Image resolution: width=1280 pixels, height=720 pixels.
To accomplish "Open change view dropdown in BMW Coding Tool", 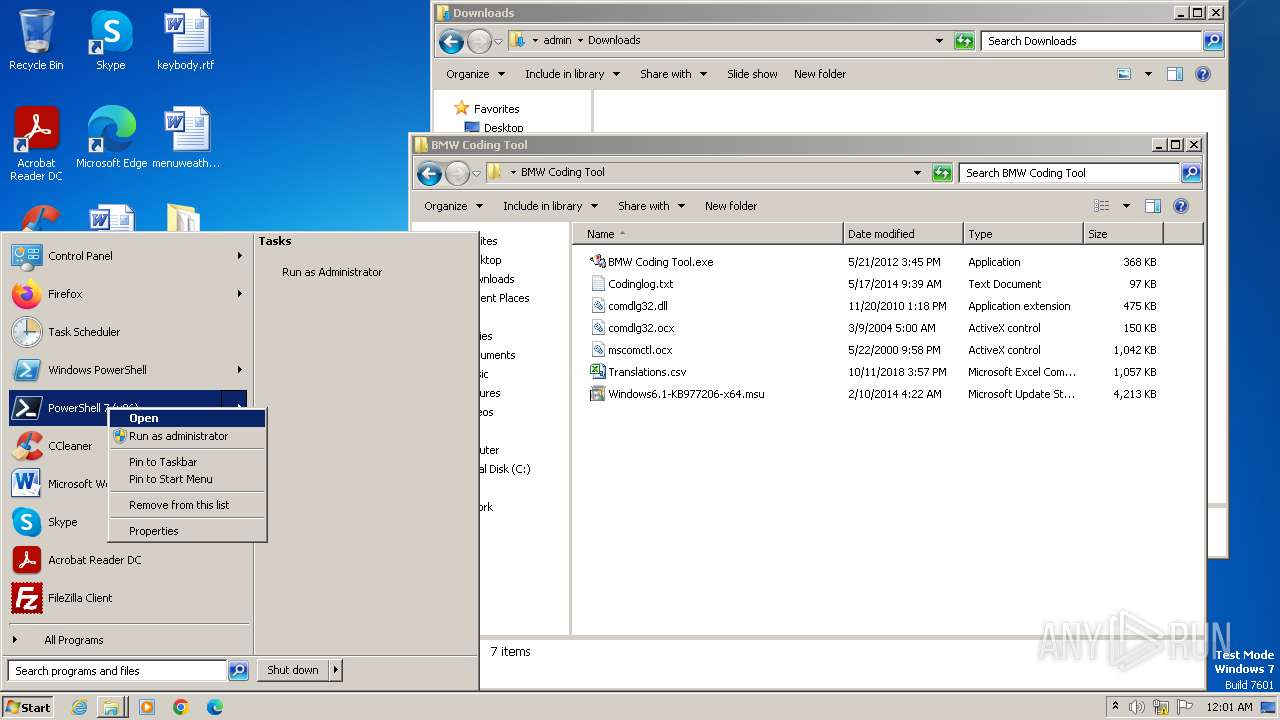I will click(x=1126, y=206).
